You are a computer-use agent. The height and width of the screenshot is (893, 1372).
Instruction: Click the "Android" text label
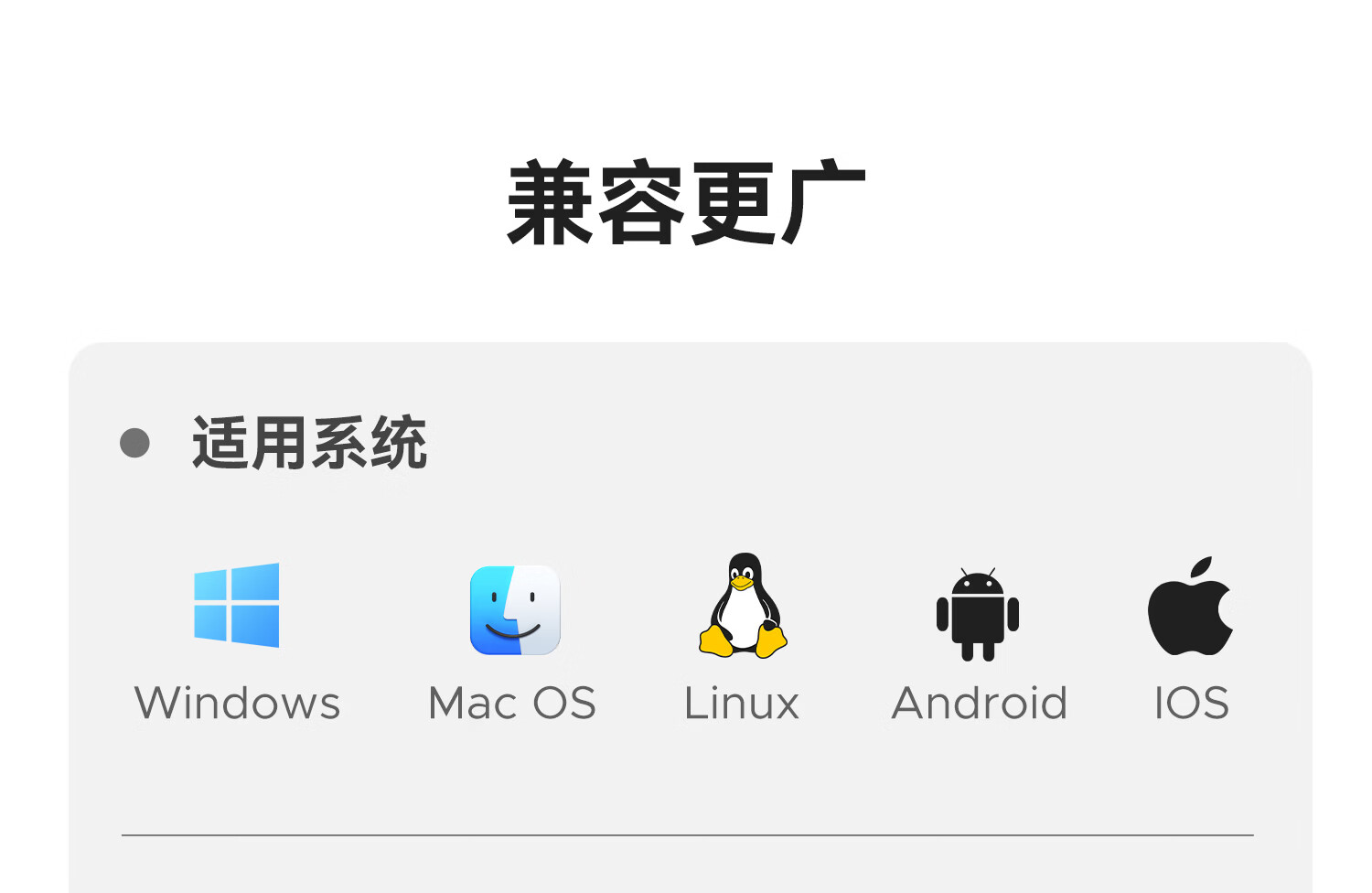(x=980, y=704)
